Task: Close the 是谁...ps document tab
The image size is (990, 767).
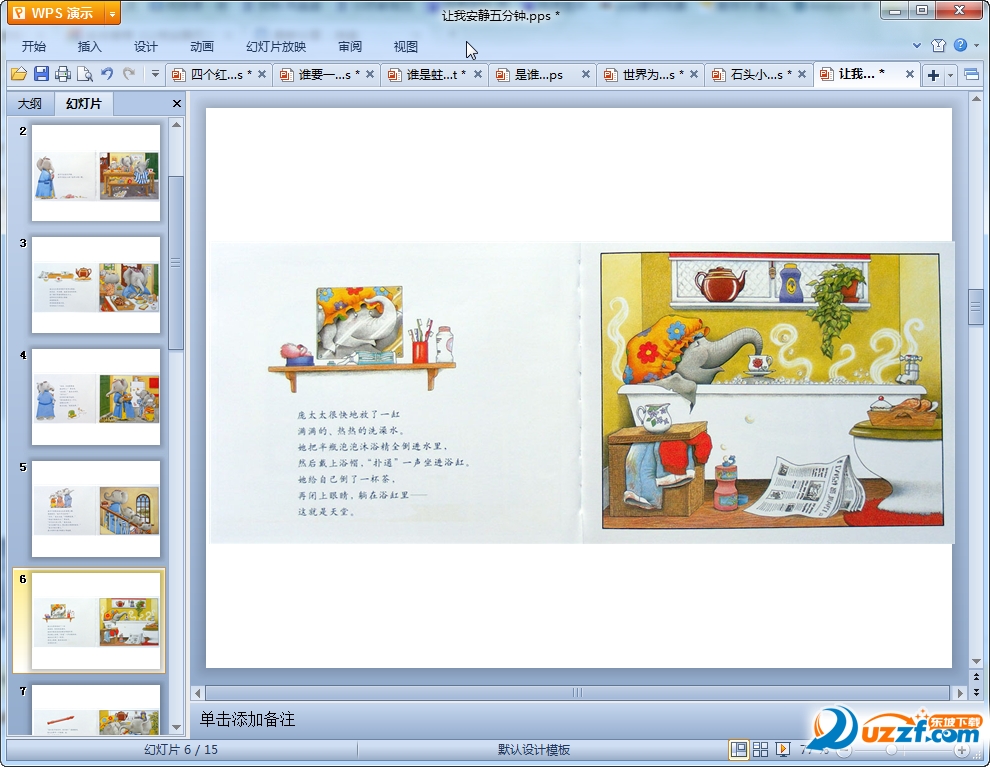Action: click(586, 74)
